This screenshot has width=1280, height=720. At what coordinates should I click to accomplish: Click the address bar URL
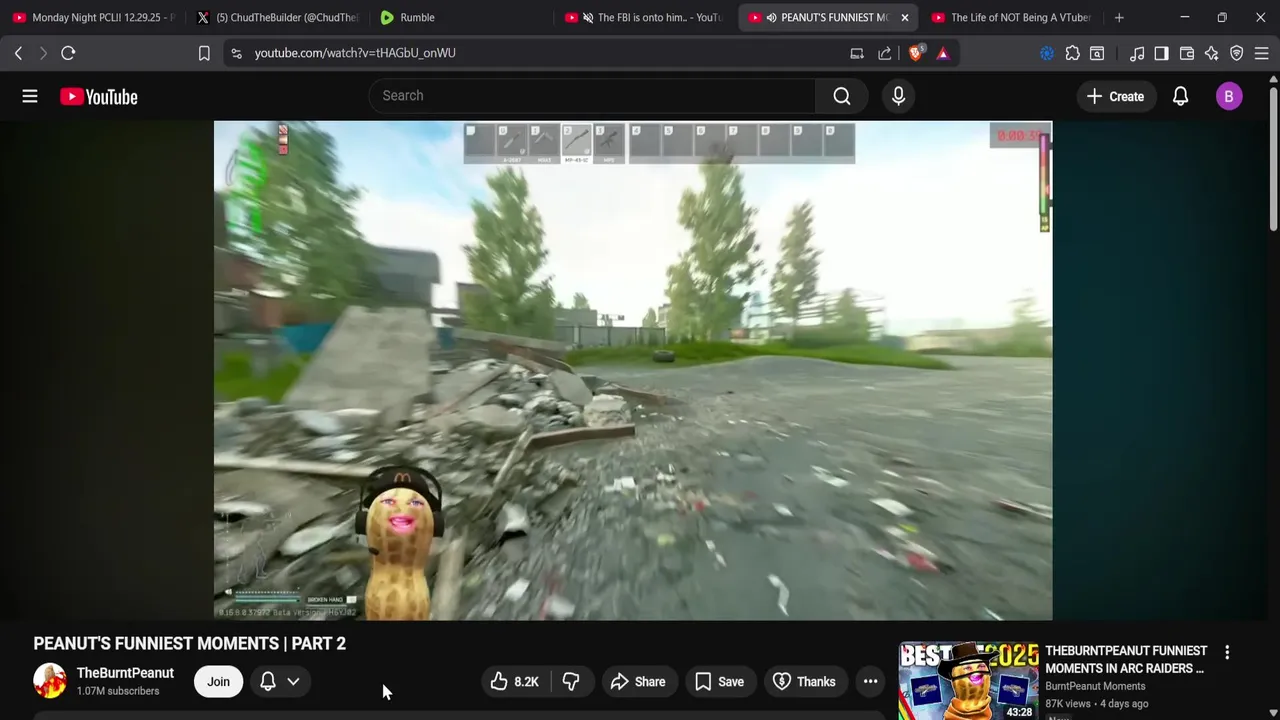click(x=355, y=53)
